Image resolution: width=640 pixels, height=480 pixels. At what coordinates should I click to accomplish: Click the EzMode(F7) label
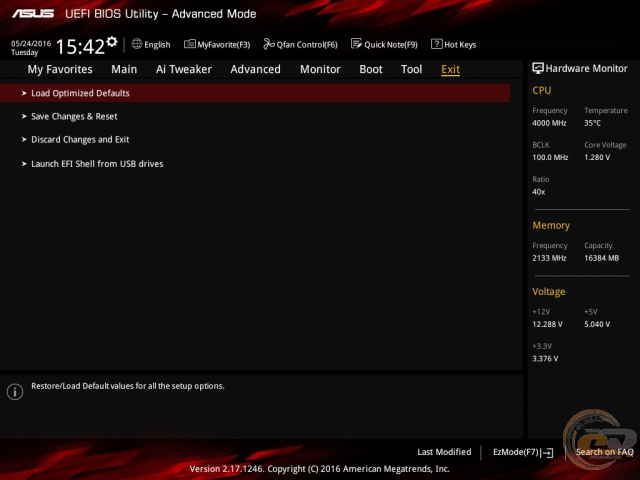(x=516, y=452)
